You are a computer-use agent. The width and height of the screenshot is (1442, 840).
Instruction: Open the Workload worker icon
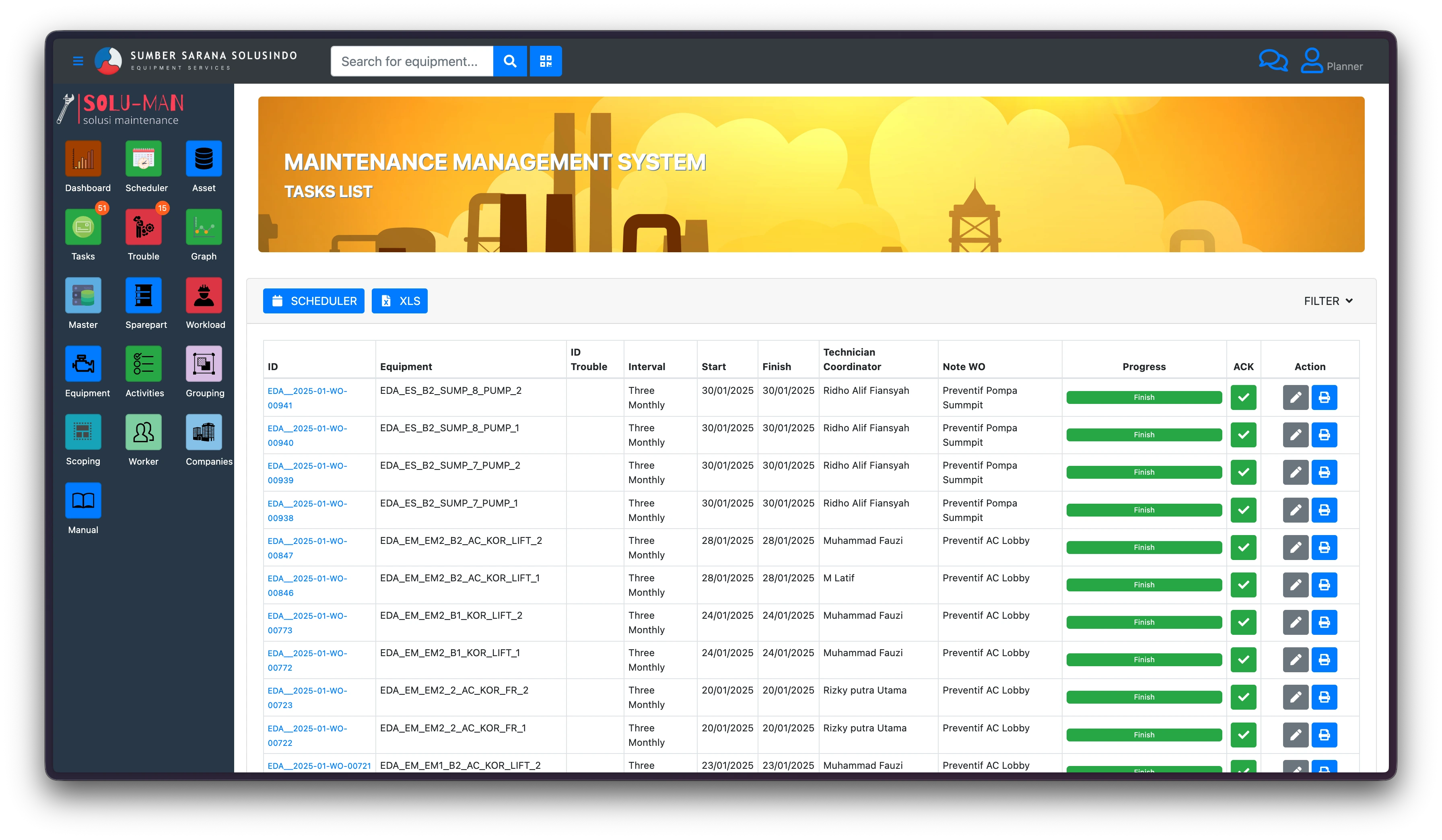coord(204,295)
